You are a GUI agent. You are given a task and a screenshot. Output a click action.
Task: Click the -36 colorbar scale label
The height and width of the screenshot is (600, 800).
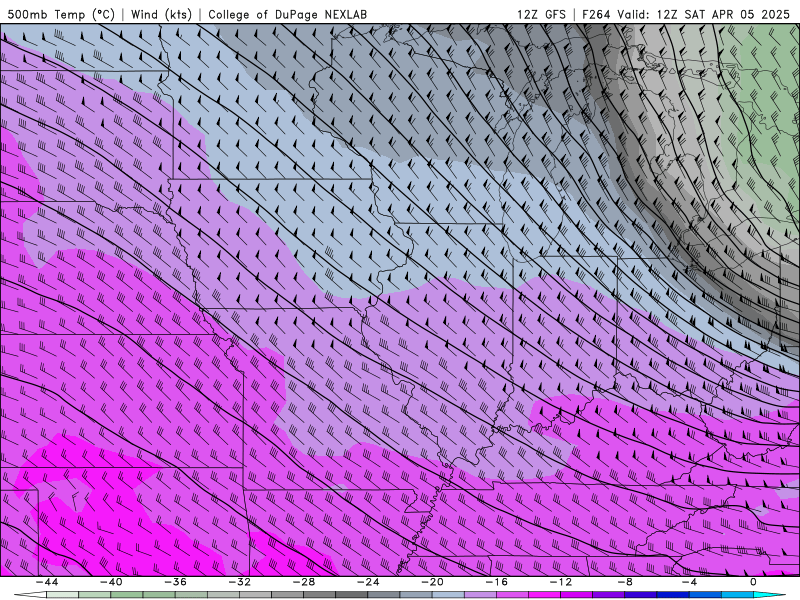pyautogui.click(x=175, y=582)
